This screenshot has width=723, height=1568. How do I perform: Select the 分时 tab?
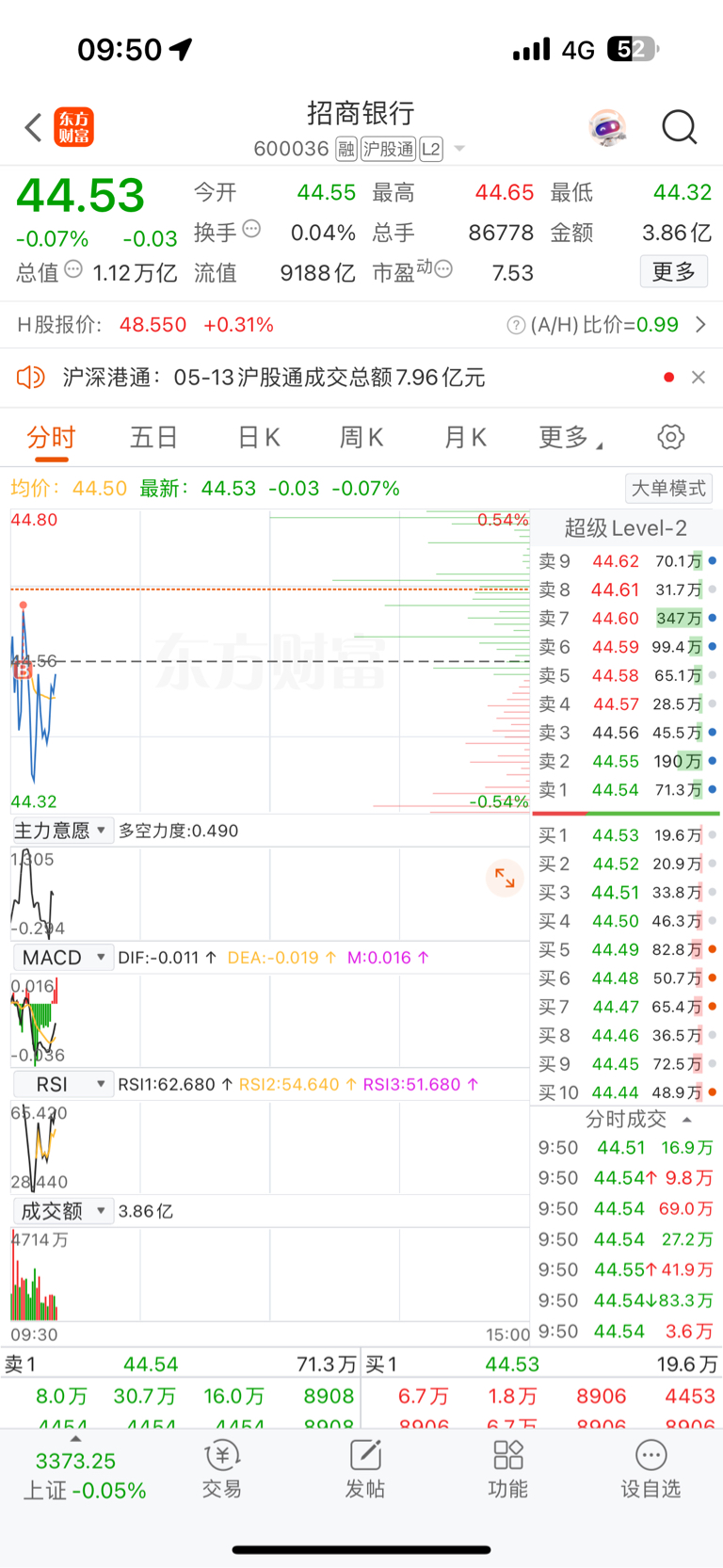51,437
